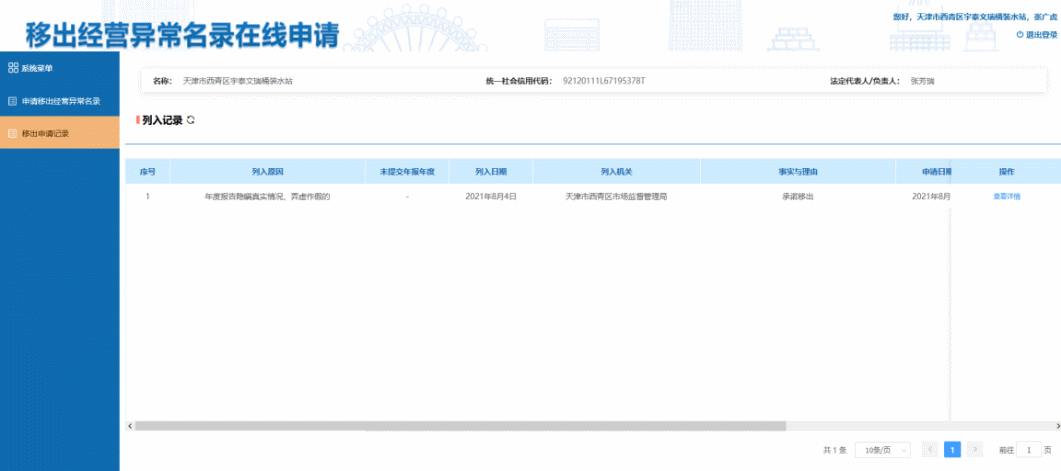Image resolution: width=1061 pixels, height=471 pixels.
Task: Click the 列入机关 column header
Action: point(616,172)
